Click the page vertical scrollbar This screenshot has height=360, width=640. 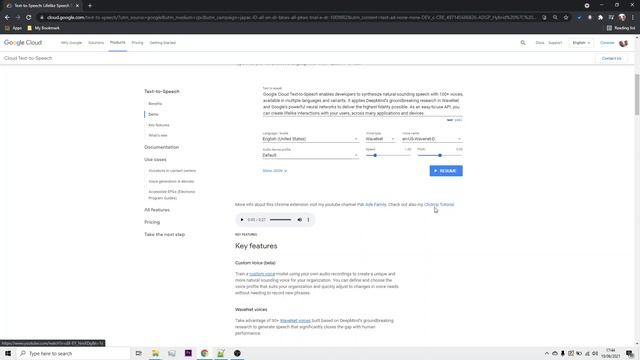coord(637,95)
